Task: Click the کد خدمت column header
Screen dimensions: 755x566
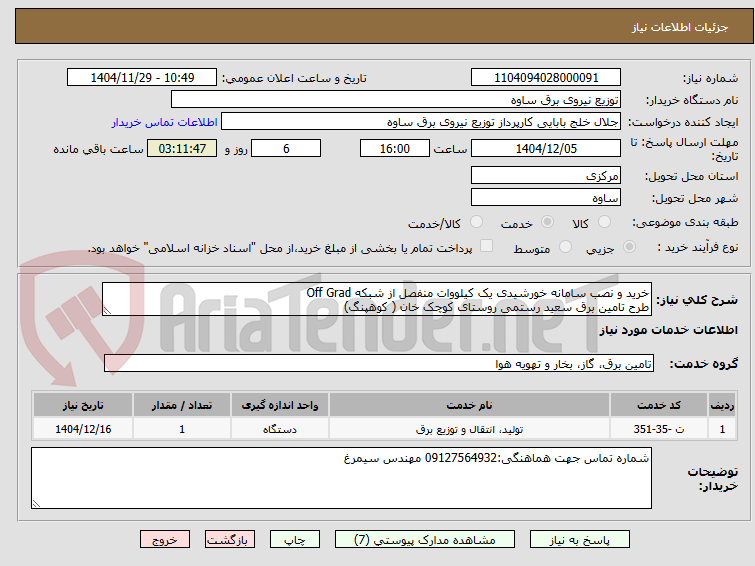Action: [659, 405]
